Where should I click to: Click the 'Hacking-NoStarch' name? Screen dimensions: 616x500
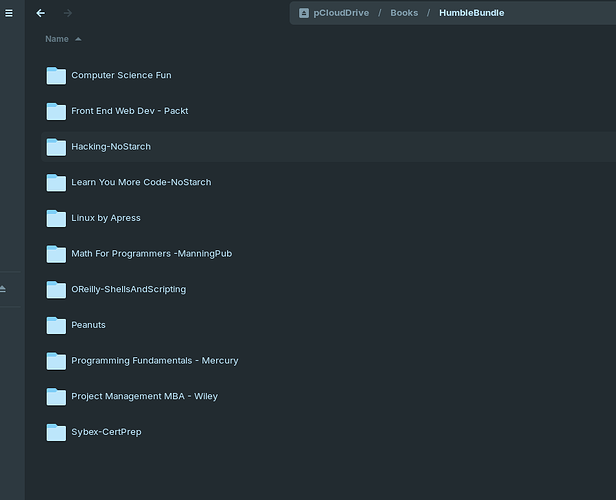pos(111,147)
